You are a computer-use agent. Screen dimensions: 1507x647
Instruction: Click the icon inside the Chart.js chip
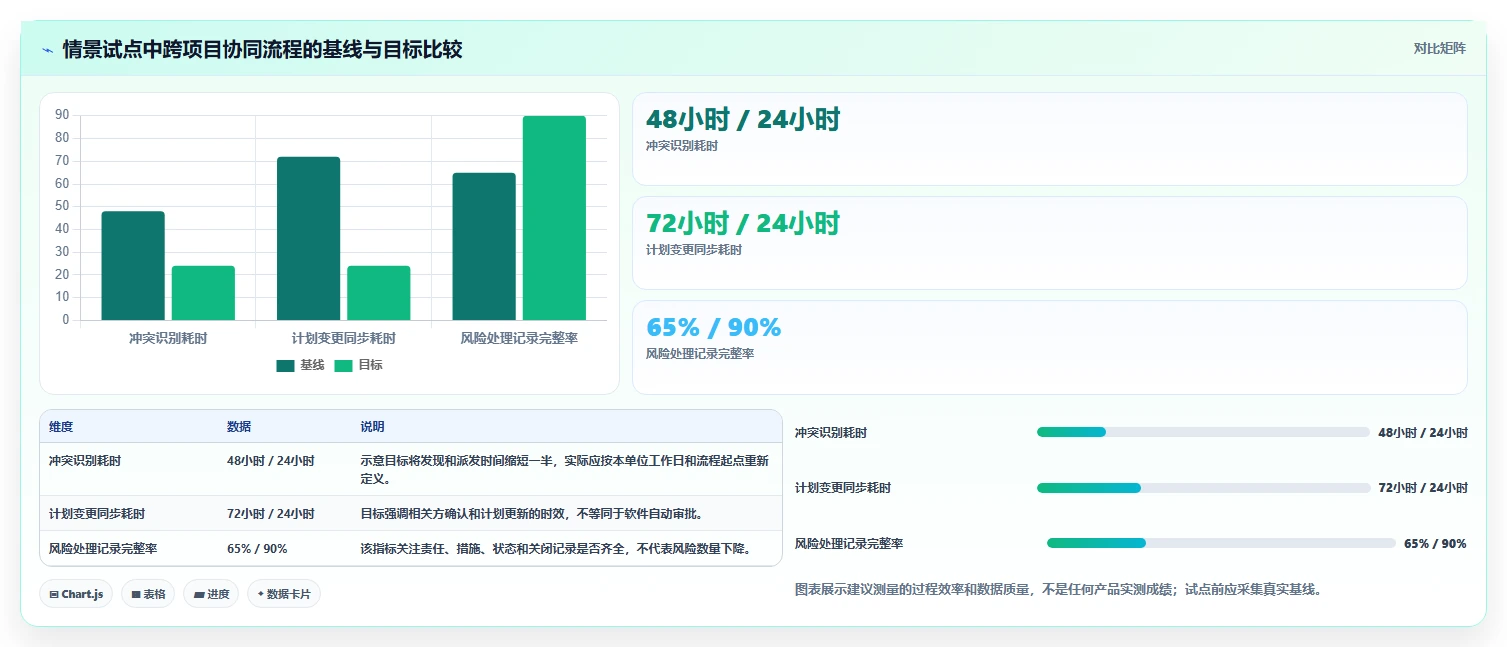pyautogui.click(x=54, y=595)
